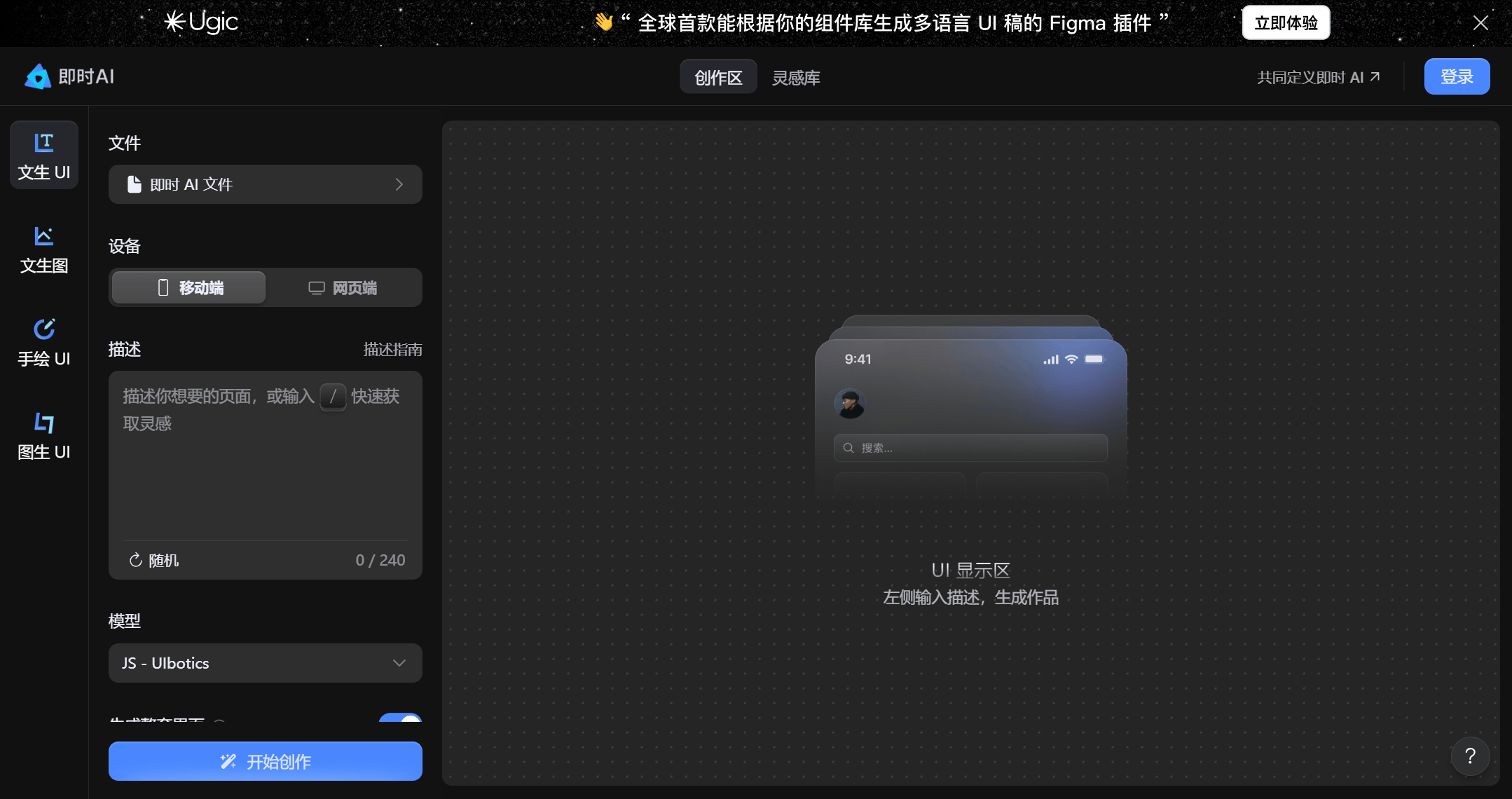Open the 图生 UI image tool
1512x799 pixels.
click(43, 436)
